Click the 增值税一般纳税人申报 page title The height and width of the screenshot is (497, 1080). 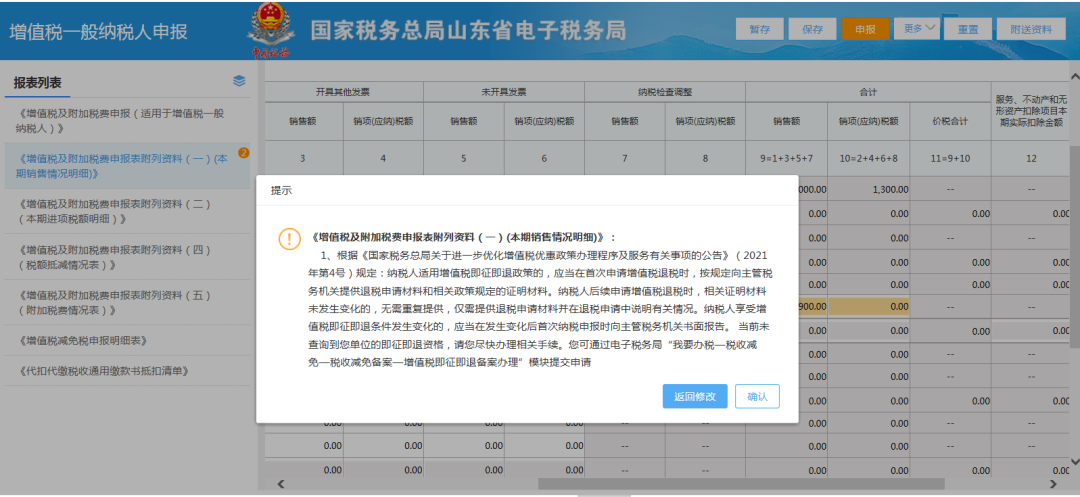point(98,32)
